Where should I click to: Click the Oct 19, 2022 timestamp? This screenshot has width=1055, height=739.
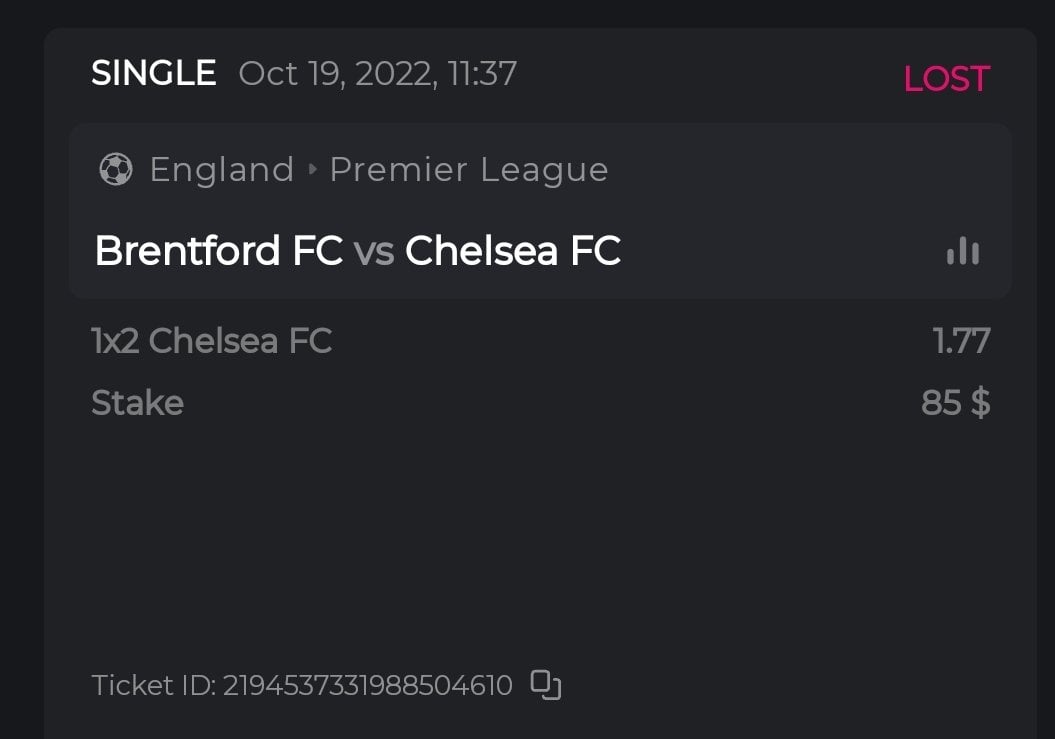(336, 73)
